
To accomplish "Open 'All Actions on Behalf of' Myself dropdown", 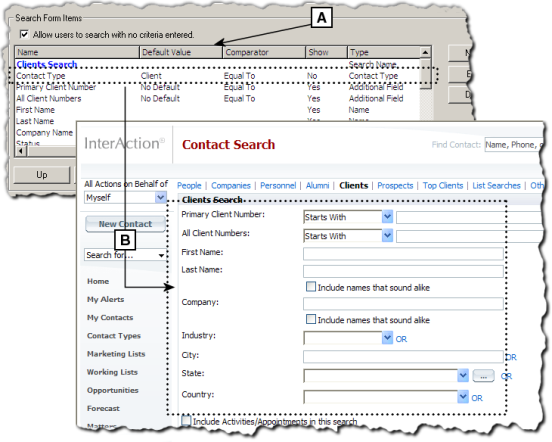I will pyautogui.click(x=161, y=197).
